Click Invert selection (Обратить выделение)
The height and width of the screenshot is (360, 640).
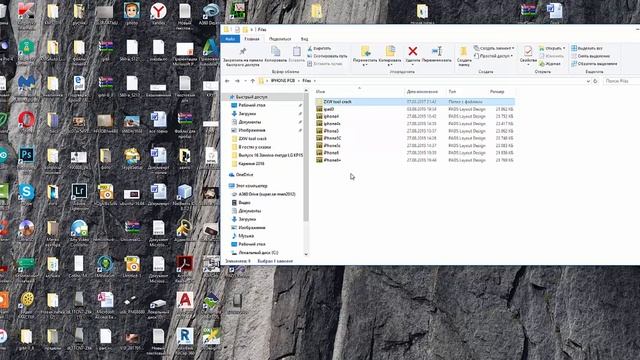click(594, 64)
